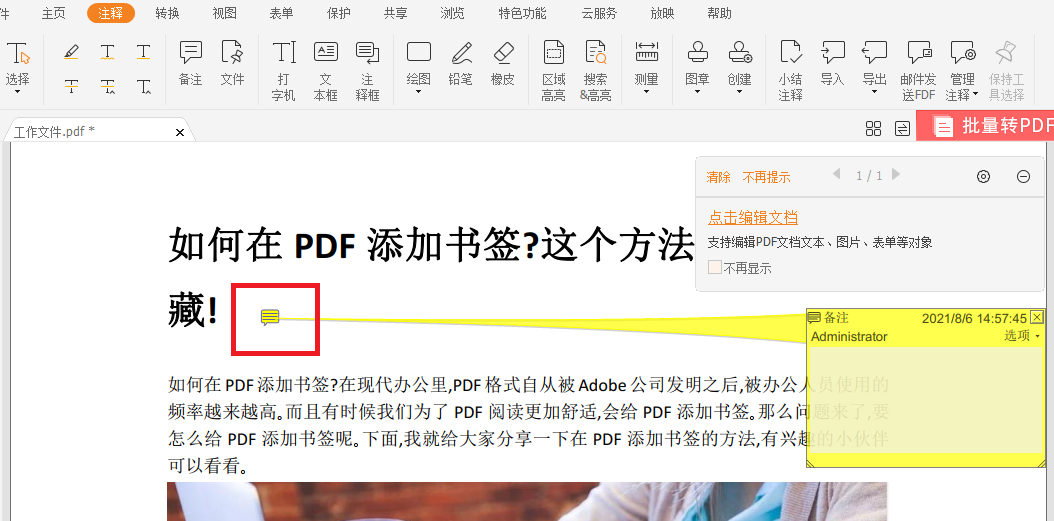
Task: Go to previous tip arrow
Action: pos(837,174)
